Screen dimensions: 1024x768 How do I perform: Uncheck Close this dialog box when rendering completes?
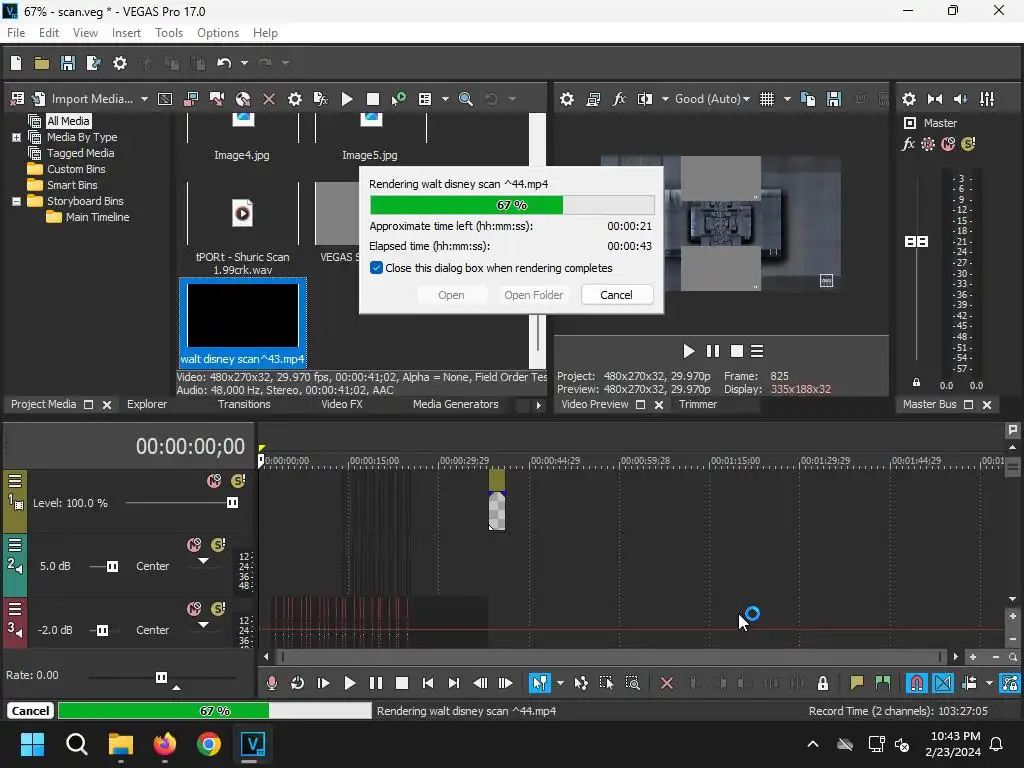pyautogui.click(x=376, y=268)
